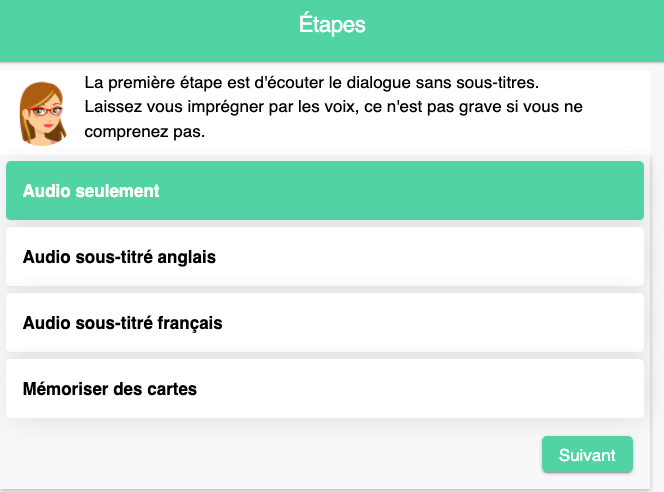Click the Étapes header title
The width and height of the screenshot is (664, 492).
pos(332,25)
